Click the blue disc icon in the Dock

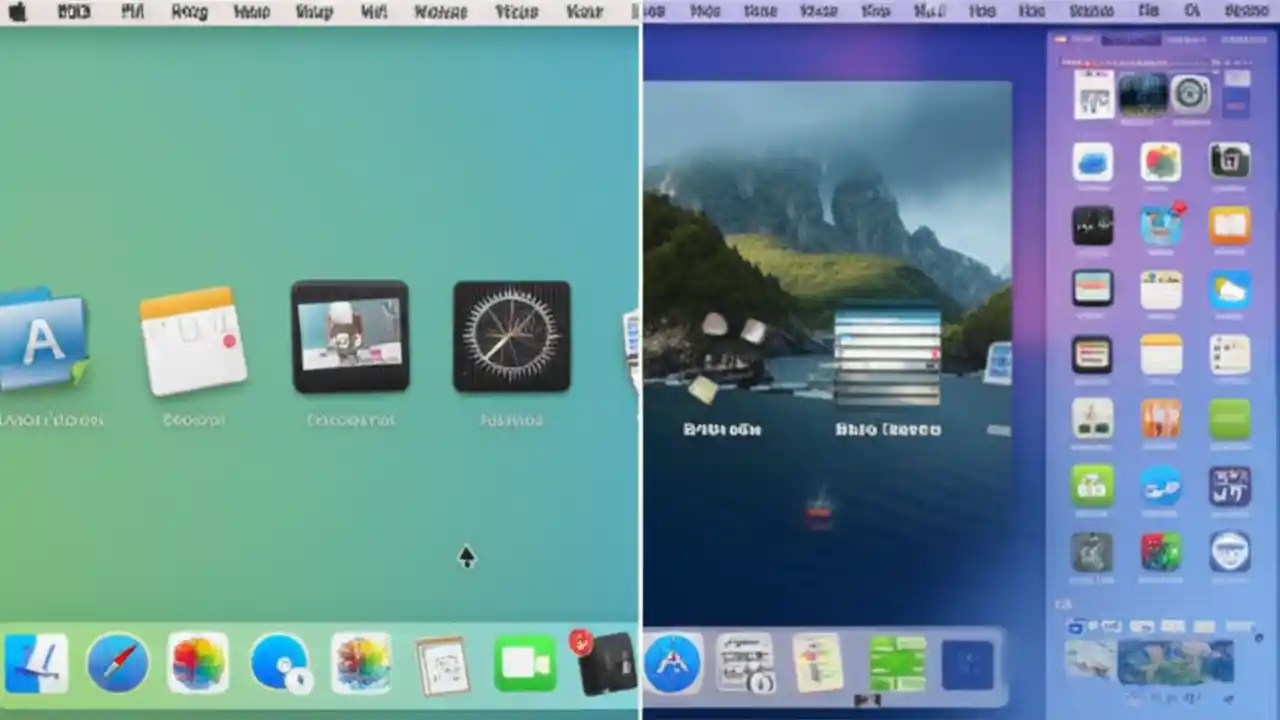pos(280,662)
